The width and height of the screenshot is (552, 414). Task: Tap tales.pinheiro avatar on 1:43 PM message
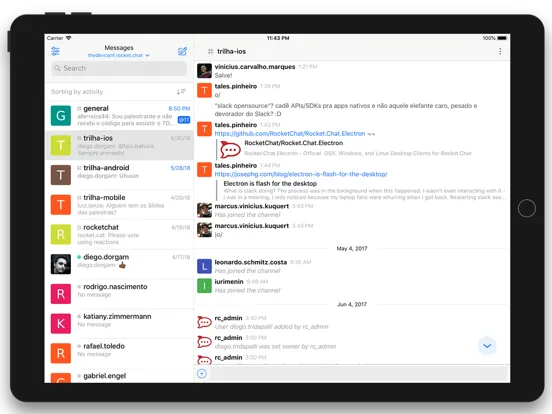(x=204, y=129)
